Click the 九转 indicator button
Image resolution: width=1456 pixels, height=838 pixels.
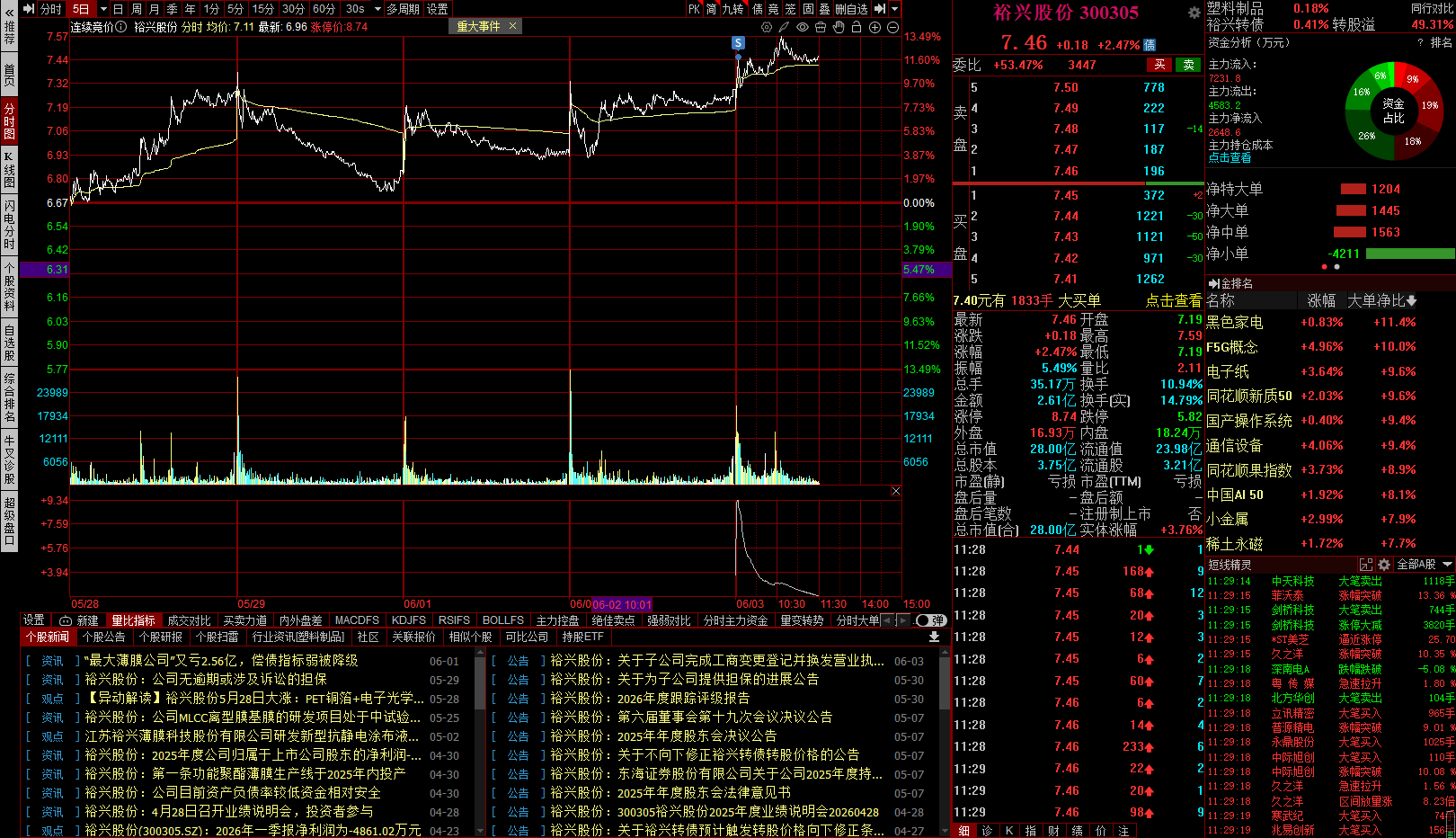(x=733, y=9)
